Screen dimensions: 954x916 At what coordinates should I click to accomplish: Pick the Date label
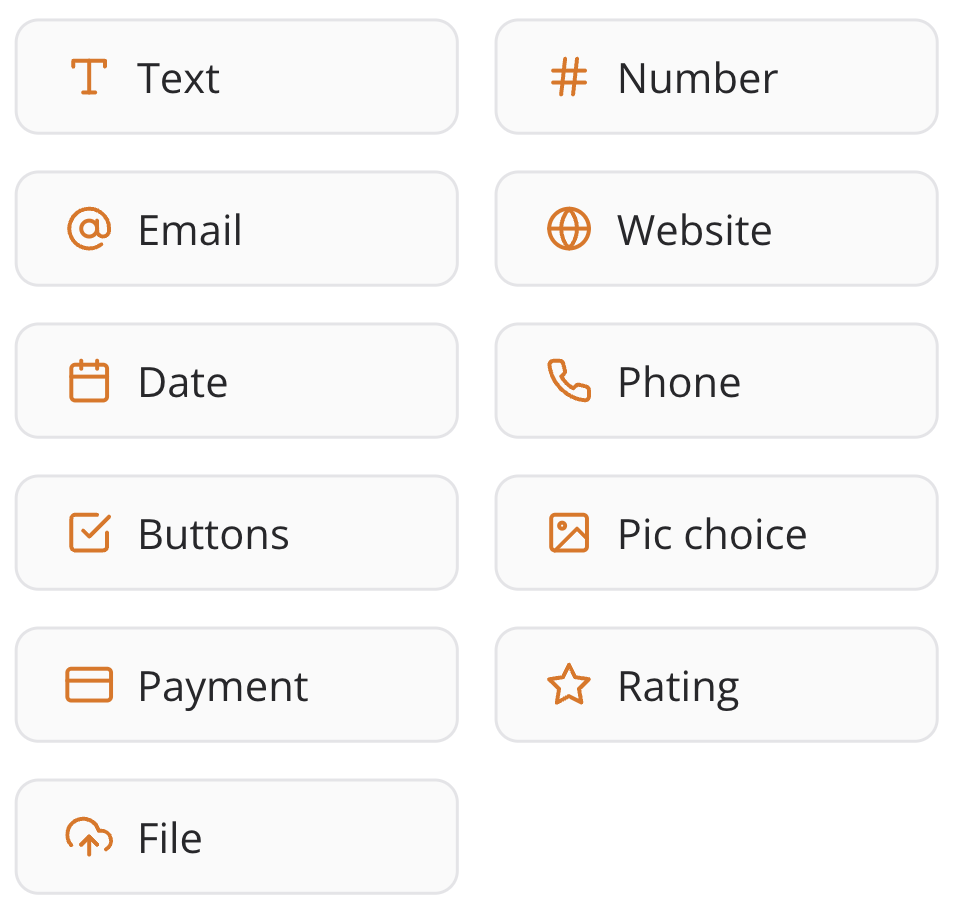point(183,382)
